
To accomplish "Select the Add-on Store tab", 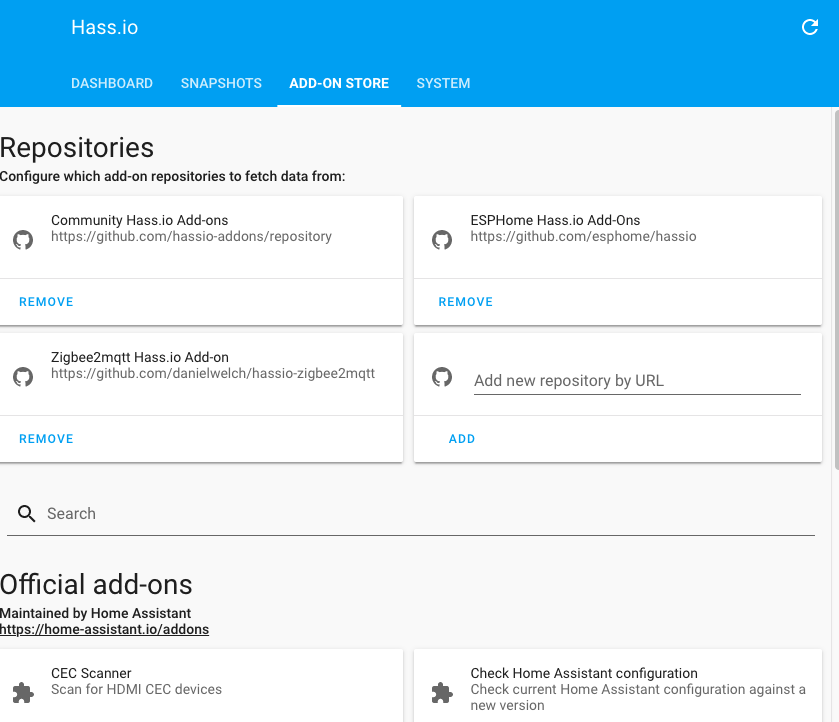I will coord(339,83).
